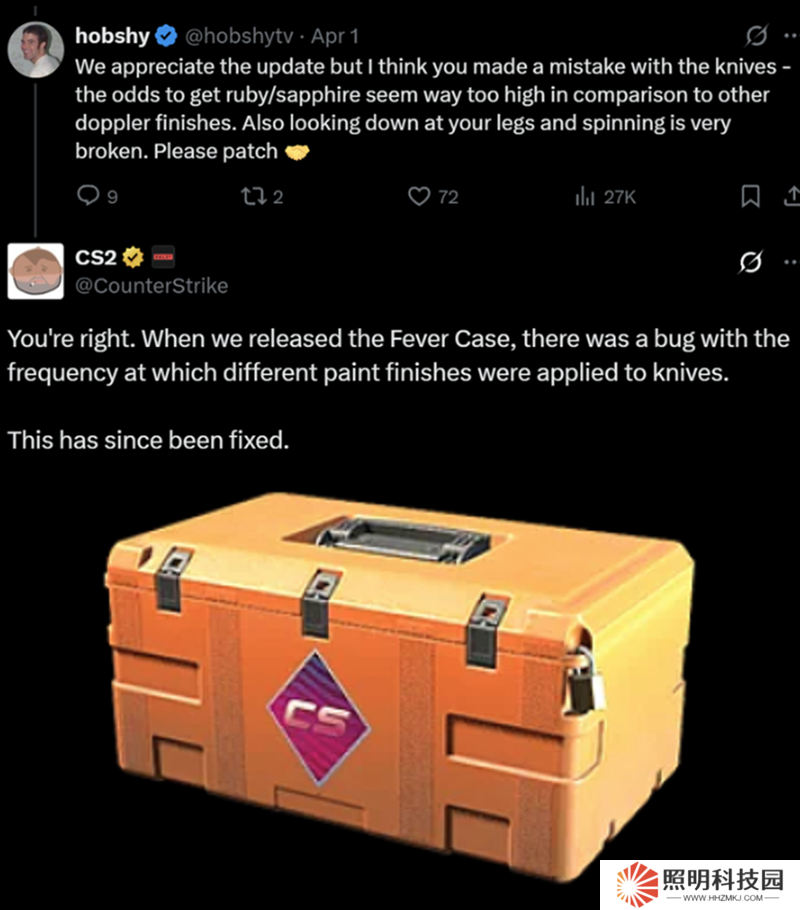Click the CS2 display name

click(x=96, y=257)
